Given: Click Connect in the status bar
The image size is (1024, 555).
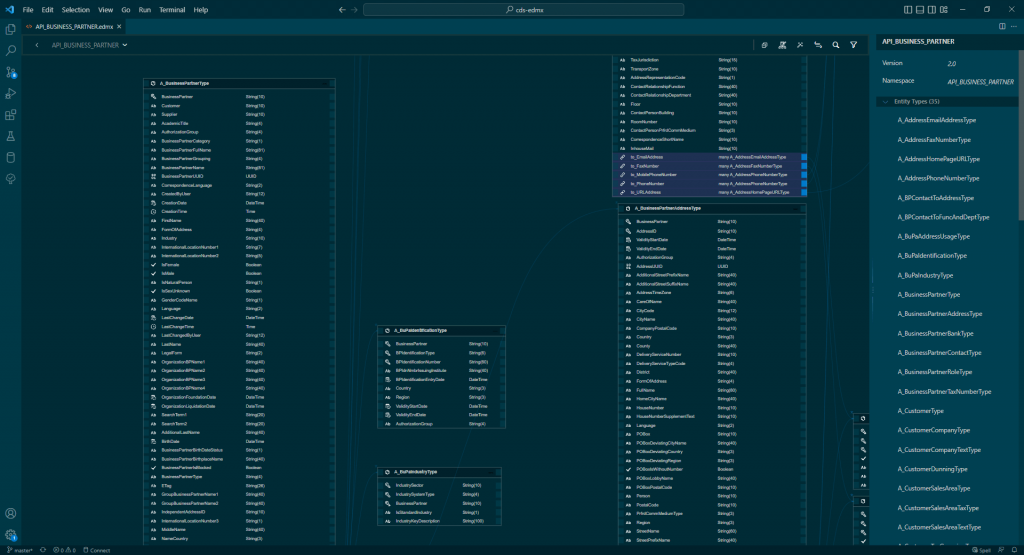Looking at the screenshot, I should 97,550.
